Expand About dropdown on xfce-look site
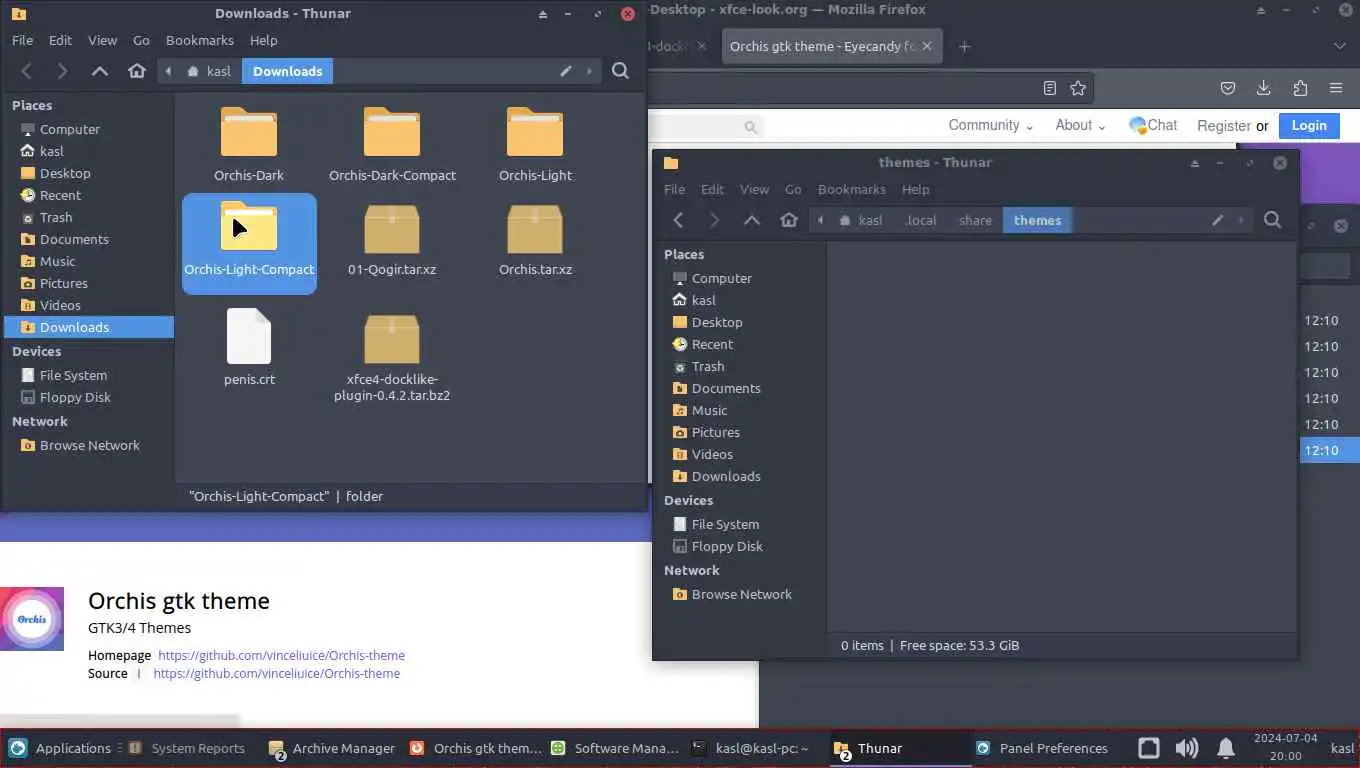Image resolution: width=1360 pixels, height=768 pixels. pos(1080,125)
